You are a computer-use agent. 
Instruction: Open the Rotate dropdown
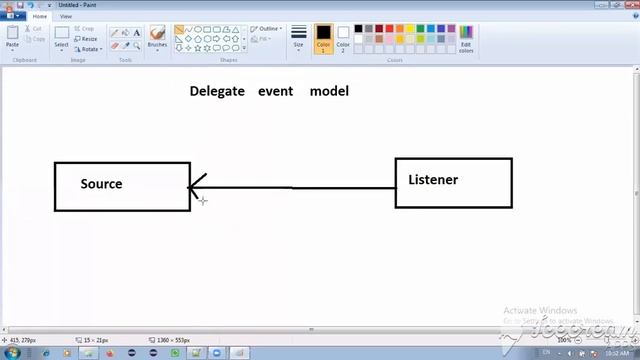point(88,49)
